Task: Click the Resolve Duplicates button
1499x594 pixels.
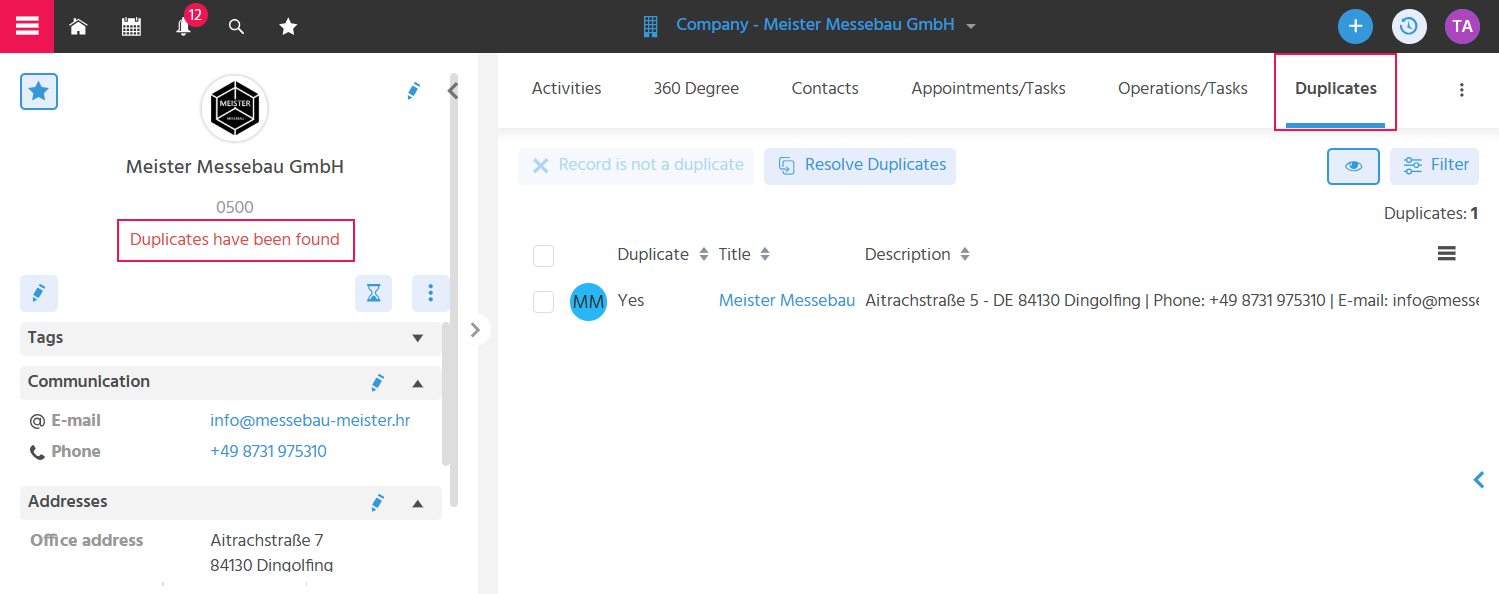Action: click(860, 166)
